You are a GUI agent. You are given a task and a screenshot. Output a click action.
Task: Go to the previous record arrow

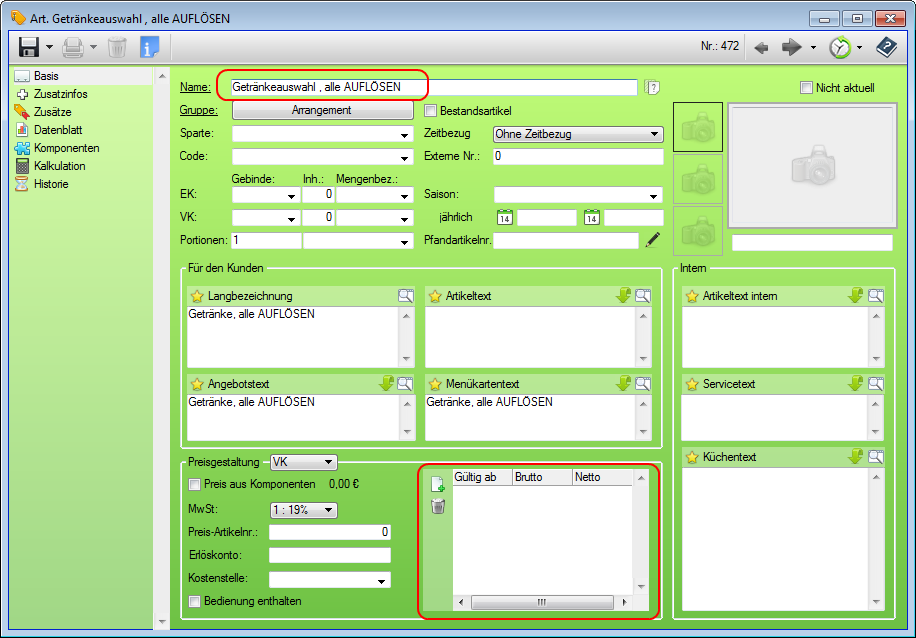coord(761,47)
